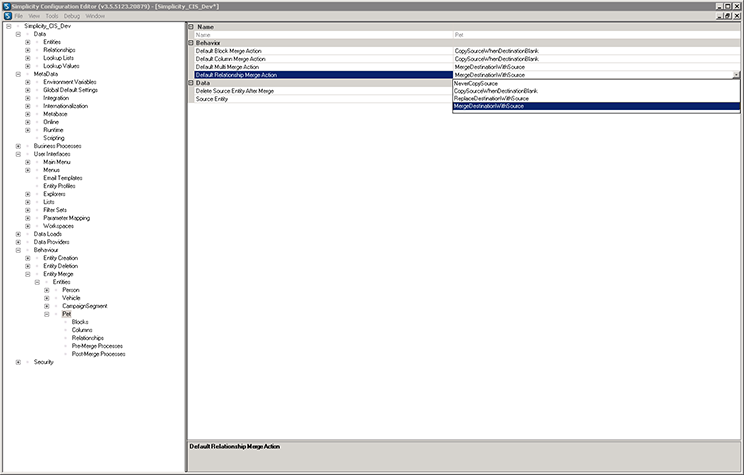Choose NeverCopySource from the dropdown list

(596, 84)
